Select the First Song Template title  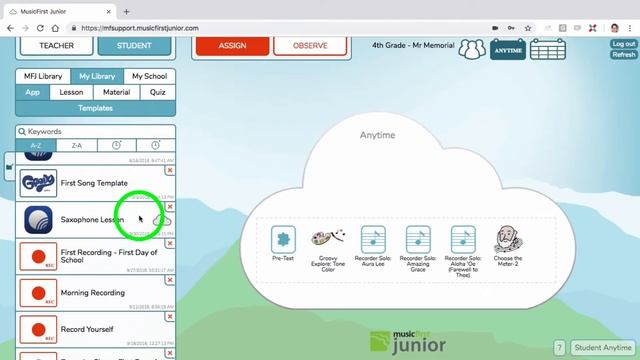94,183
